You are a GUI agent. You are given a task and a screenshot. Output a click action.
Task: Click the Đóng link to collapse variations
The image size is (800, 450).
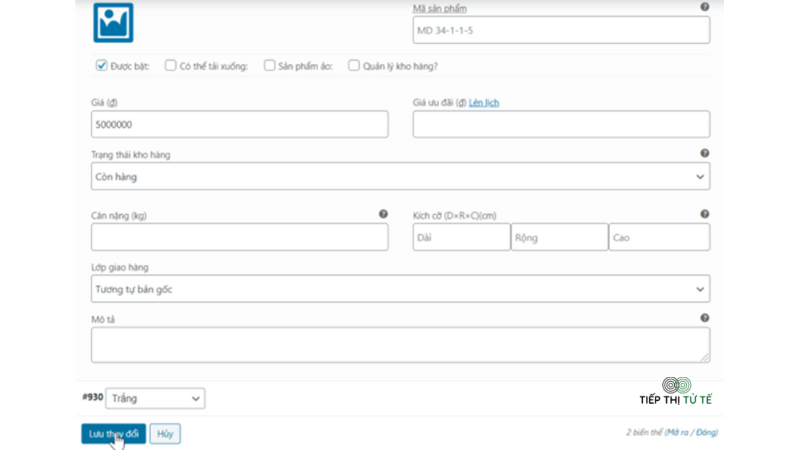coord(706,432)
